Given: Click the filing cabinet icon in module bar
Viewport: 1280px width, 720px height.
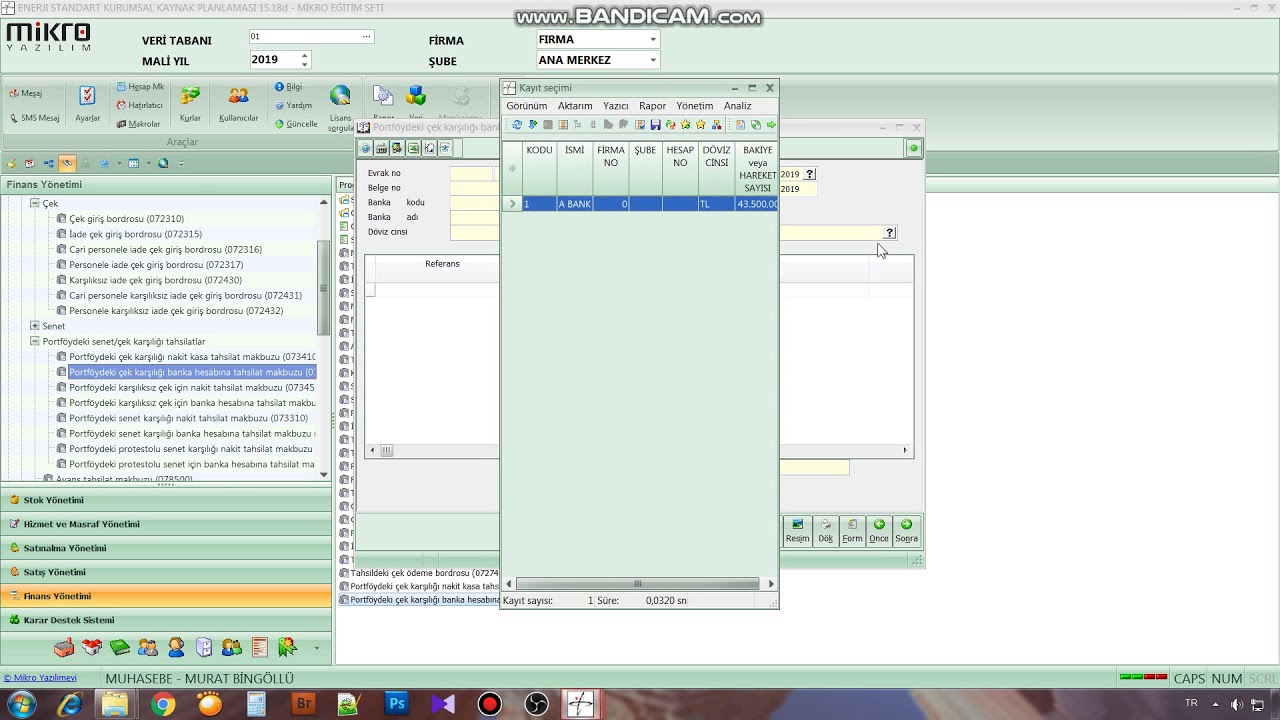Looking at the screenshot, I should [204, 648].
